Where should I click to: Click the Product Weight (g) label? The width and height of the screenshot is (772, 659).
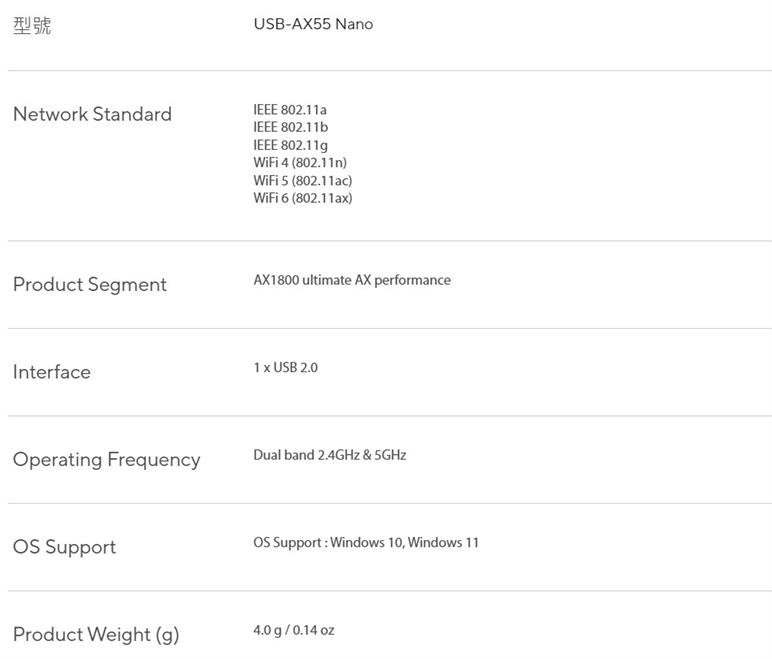tap(96, 635)
